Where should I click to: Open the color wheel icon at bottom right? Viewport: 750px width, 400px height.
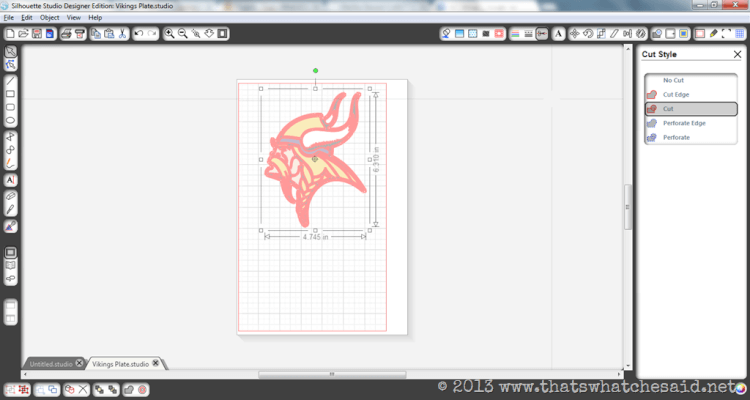coord(741,388)
